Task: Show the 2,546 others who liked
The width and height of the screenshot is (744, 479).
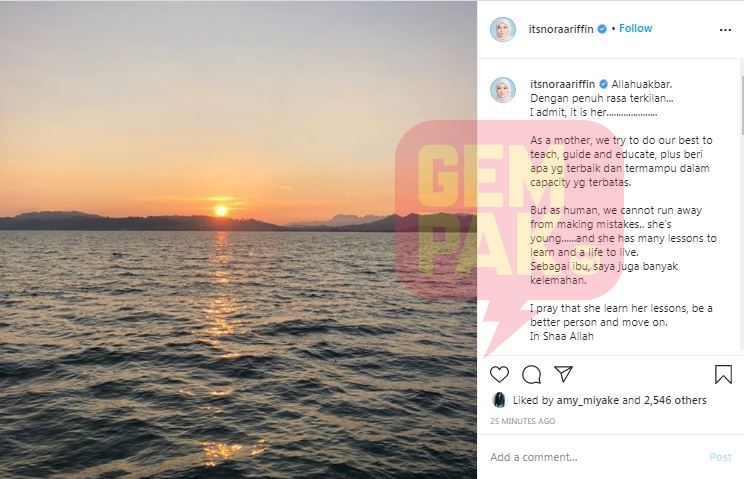Action: pyautogui.click(x=675, y=400)
